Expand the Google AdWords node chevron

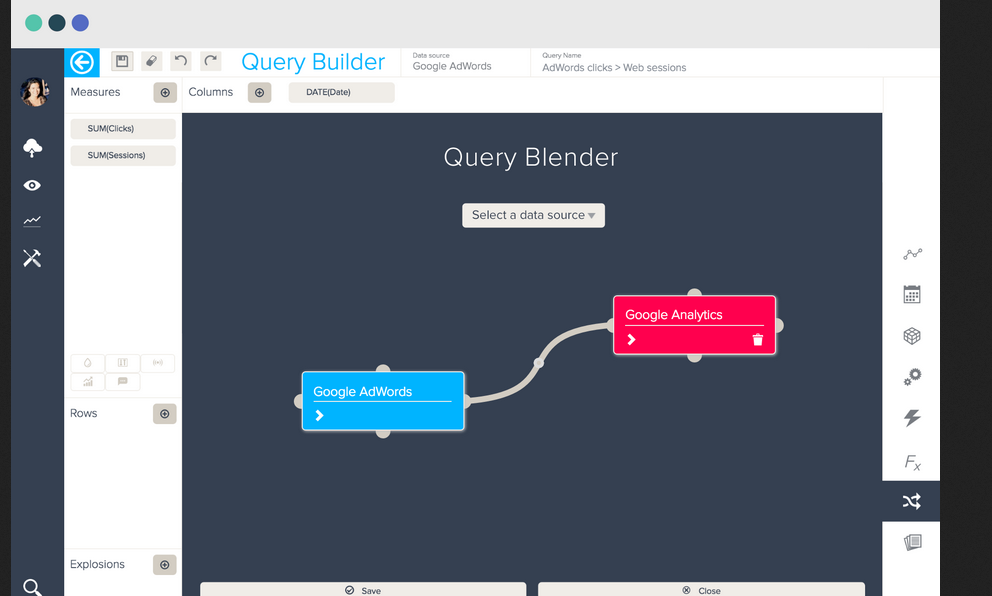click(320, 415)
